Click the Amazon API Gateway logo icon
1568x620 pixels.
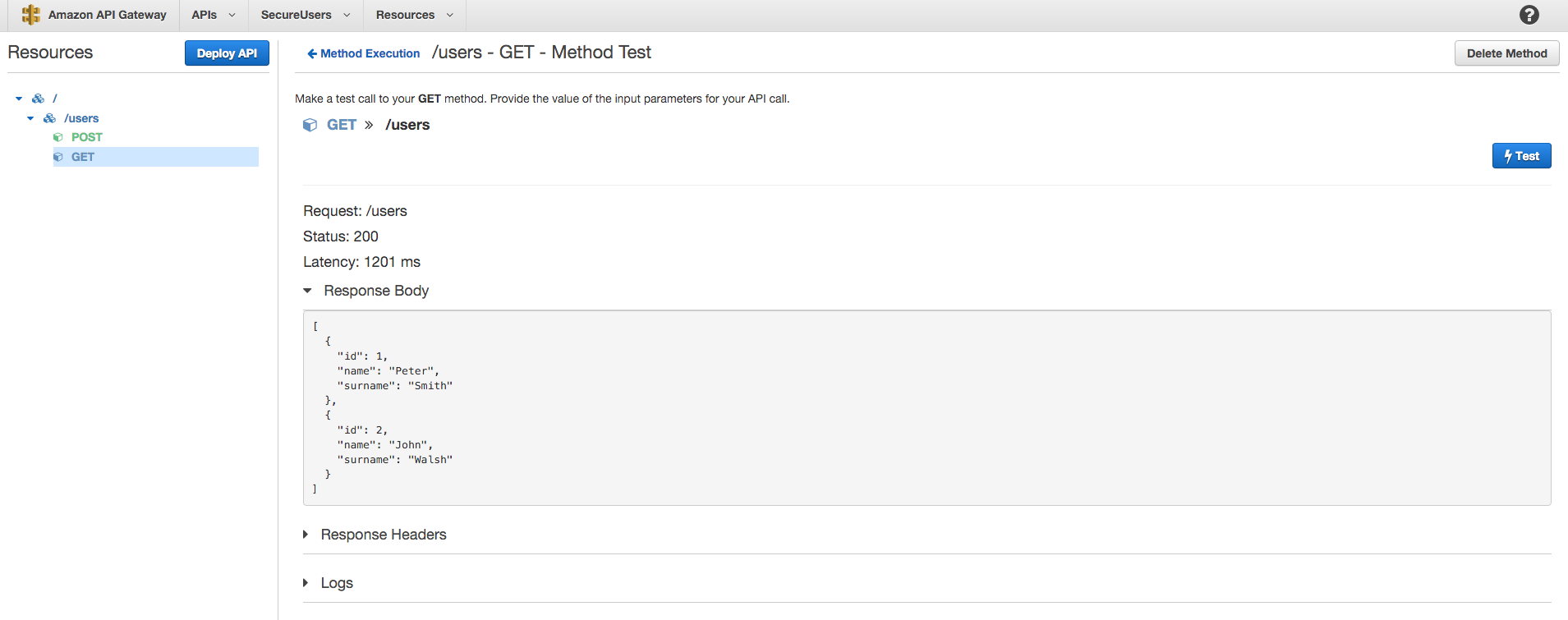[31, 15]
